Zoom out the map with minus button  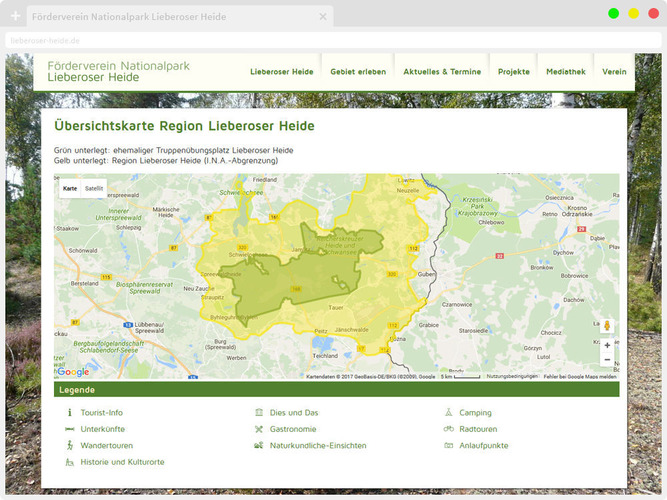tap(607, 360)
